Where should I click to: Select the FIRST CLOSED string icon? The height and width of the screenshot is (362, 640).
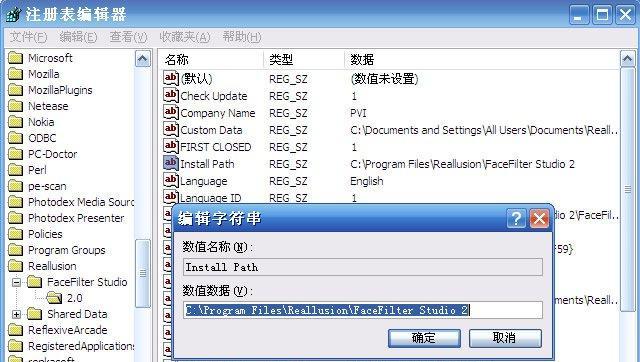171,146
